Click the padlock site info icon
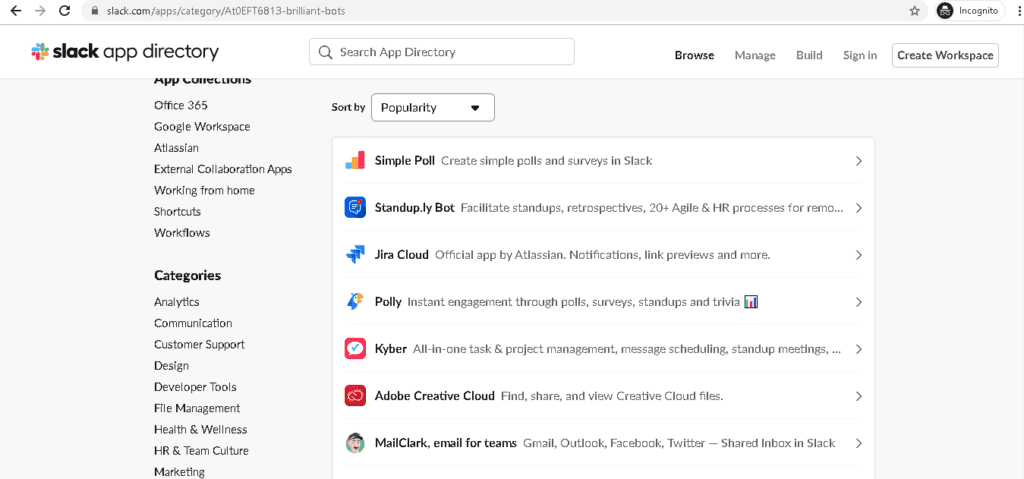 95,12
